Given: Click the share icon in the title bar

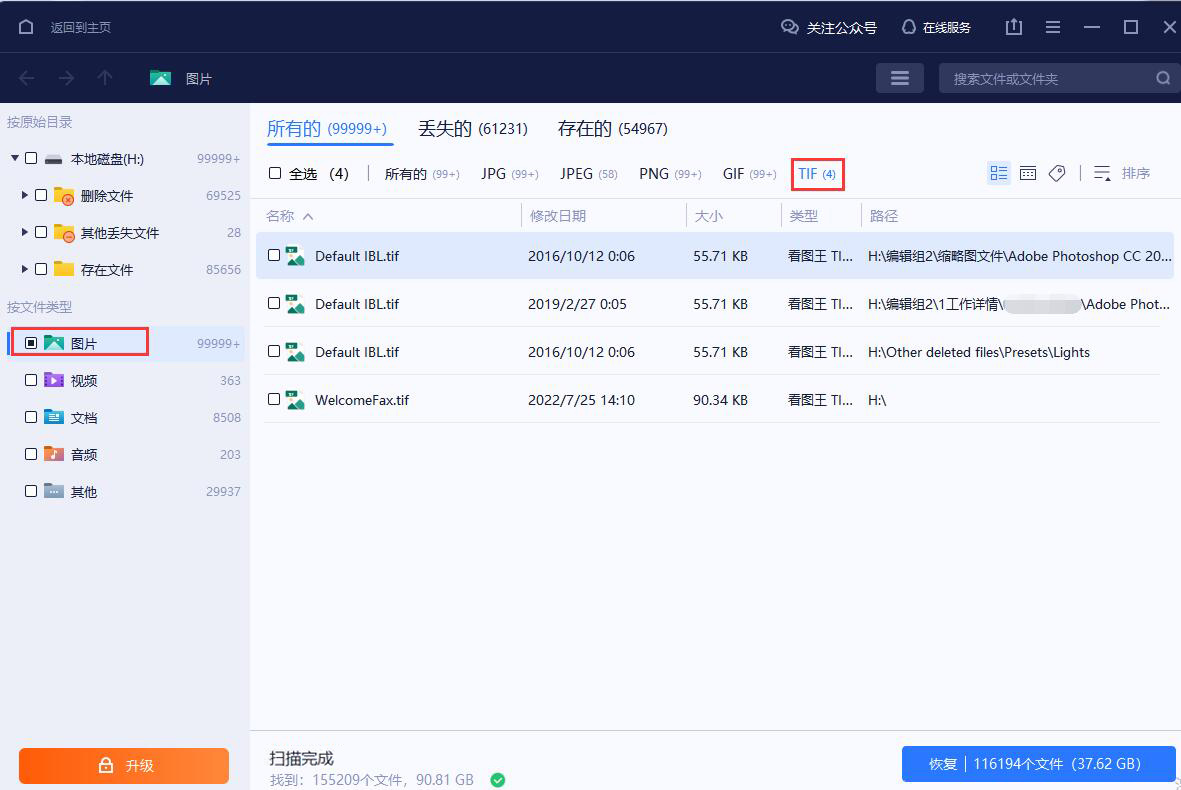Looking at the screenshot, I should (1013, 27).
